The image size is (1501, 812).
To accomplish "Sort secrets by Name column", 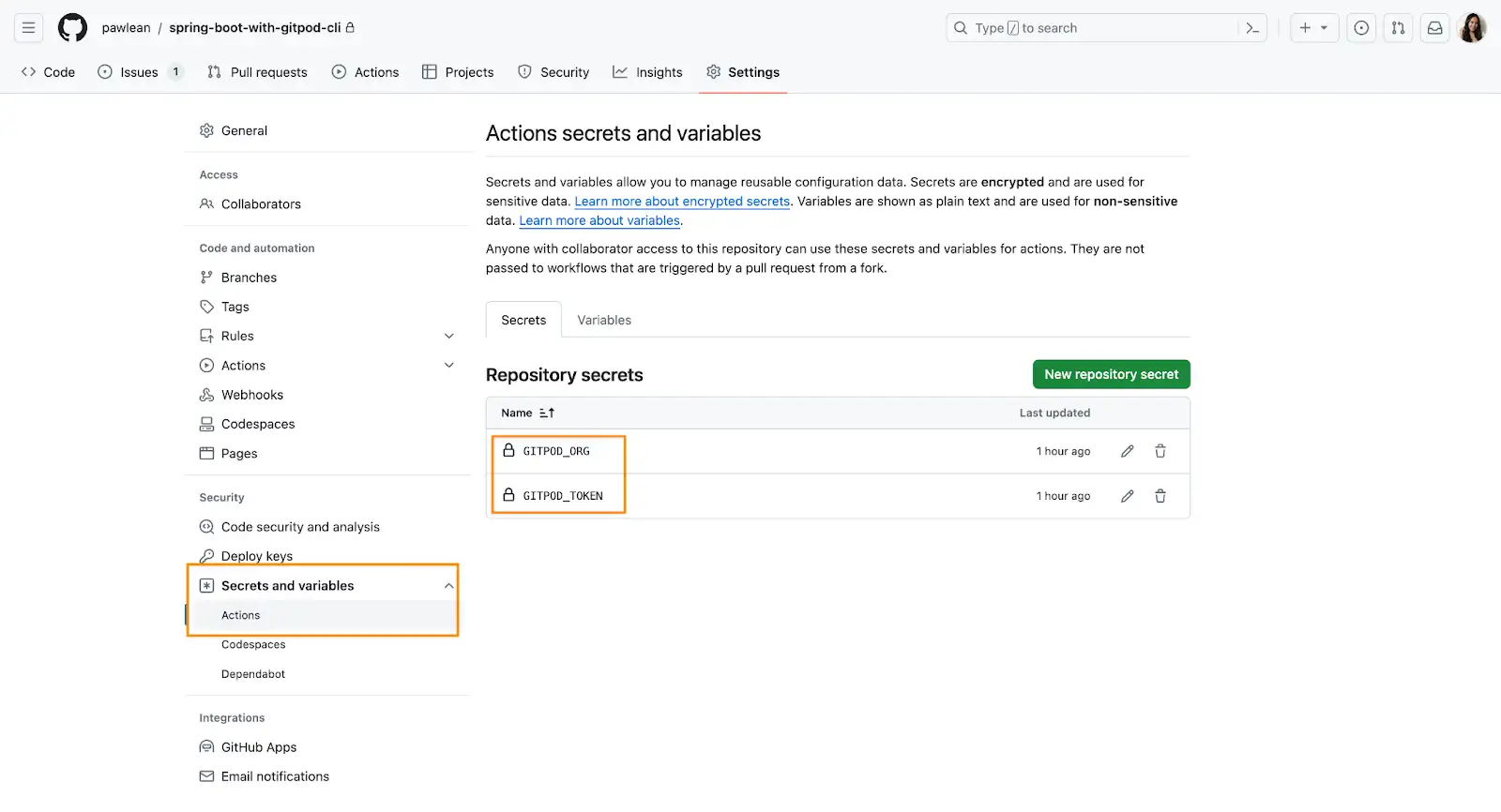I will click(x=527, y=413).
